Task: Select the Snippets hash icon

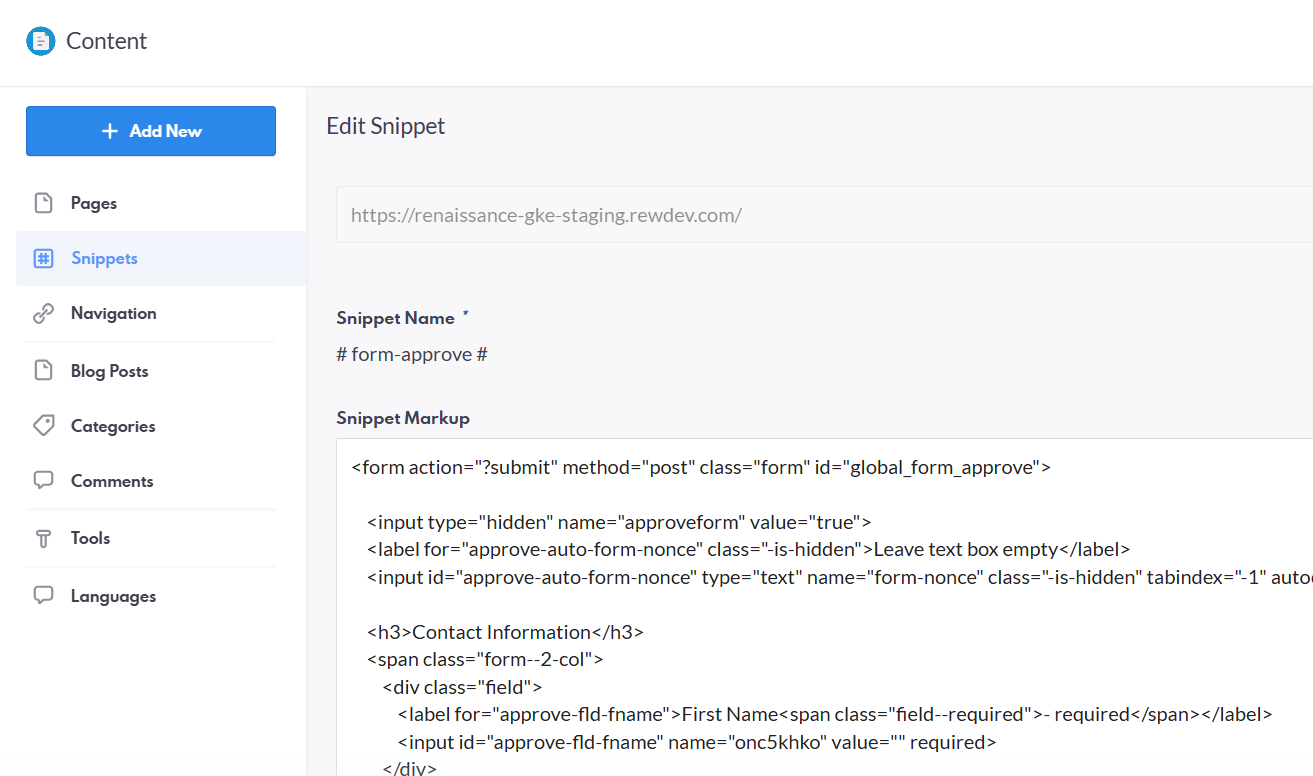Action: [43, 258]
